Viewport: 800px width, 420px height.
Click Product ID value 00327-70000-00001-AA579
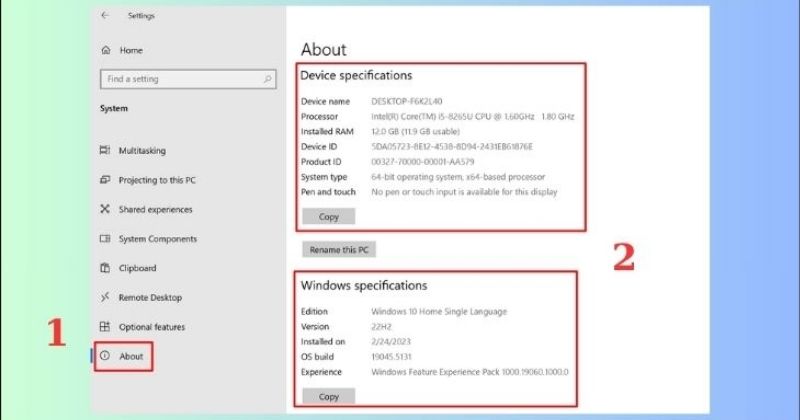[x=422, y=162]
